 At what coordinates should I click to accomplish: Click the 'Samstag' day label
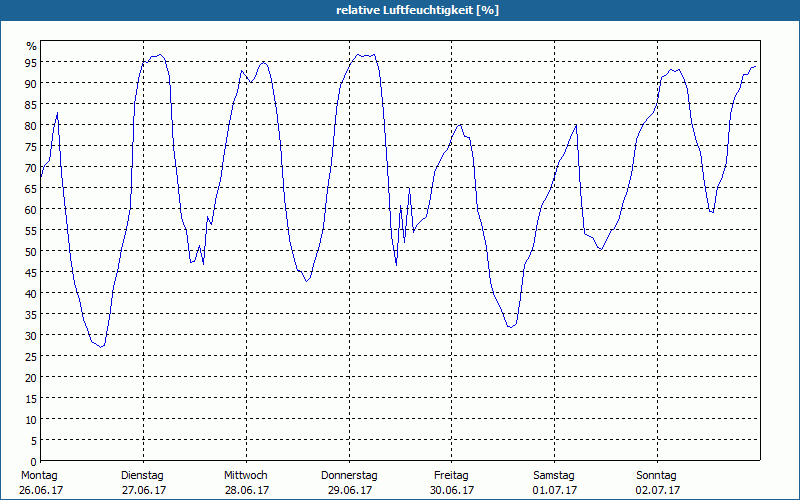(x=554, y=476)
